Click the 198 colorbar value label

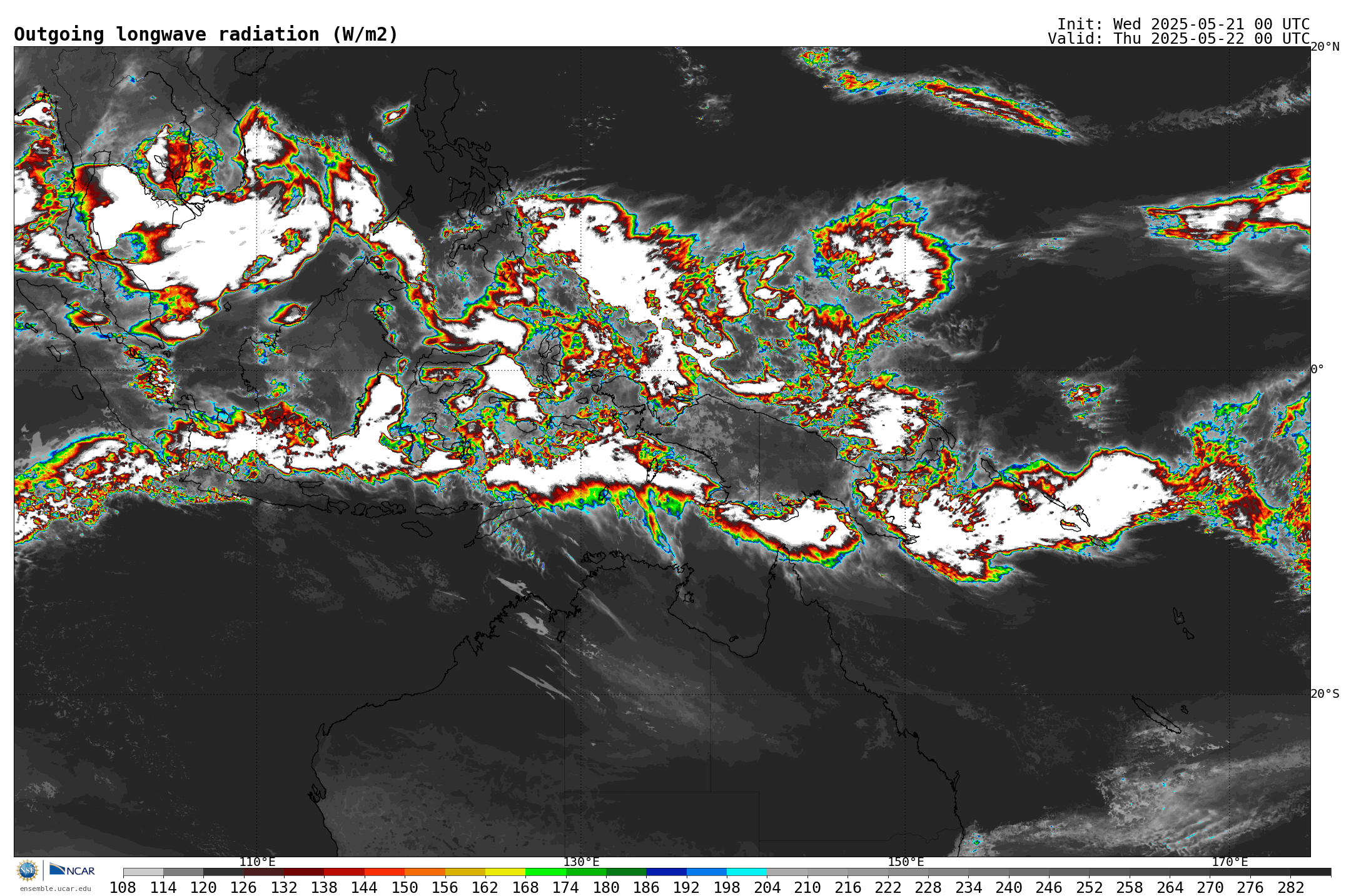[x=727, y=888]
